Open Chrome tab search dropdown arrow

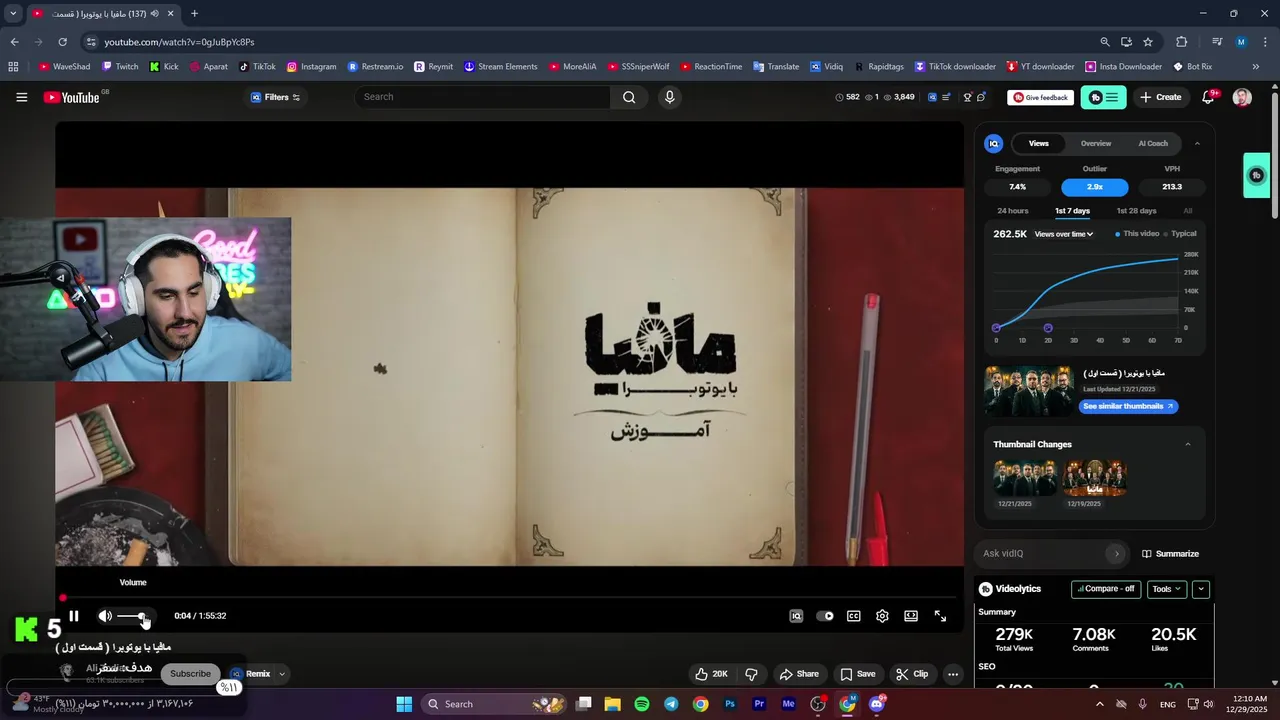pyautogui.click(x=13, y=14)
